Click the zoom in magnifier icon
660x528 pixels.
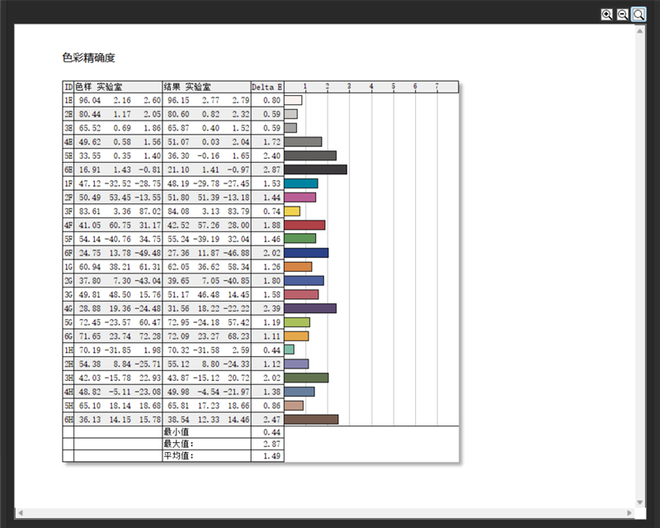[606, 15]
